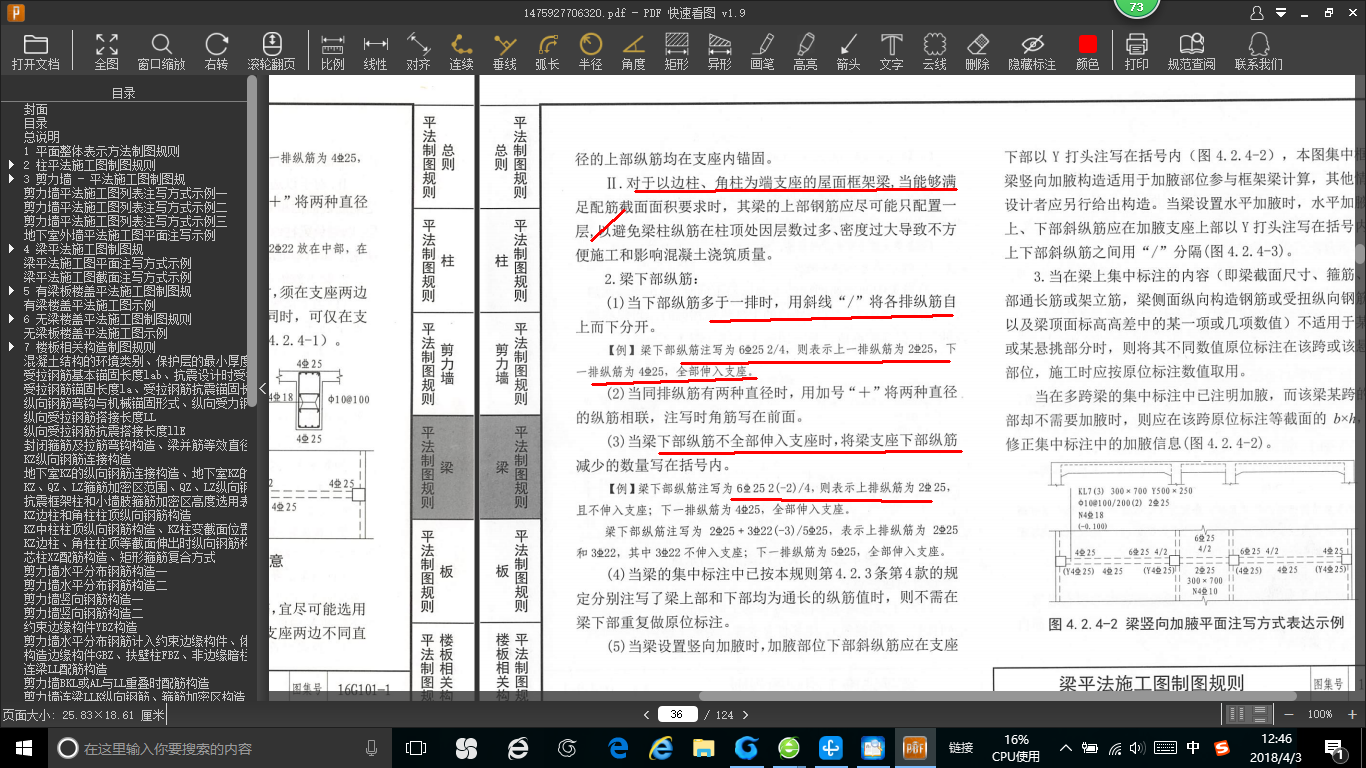The image size is (1366, 768).
Task: Select the 垂线 perpendicular line tool
Action: coord(505,51)
